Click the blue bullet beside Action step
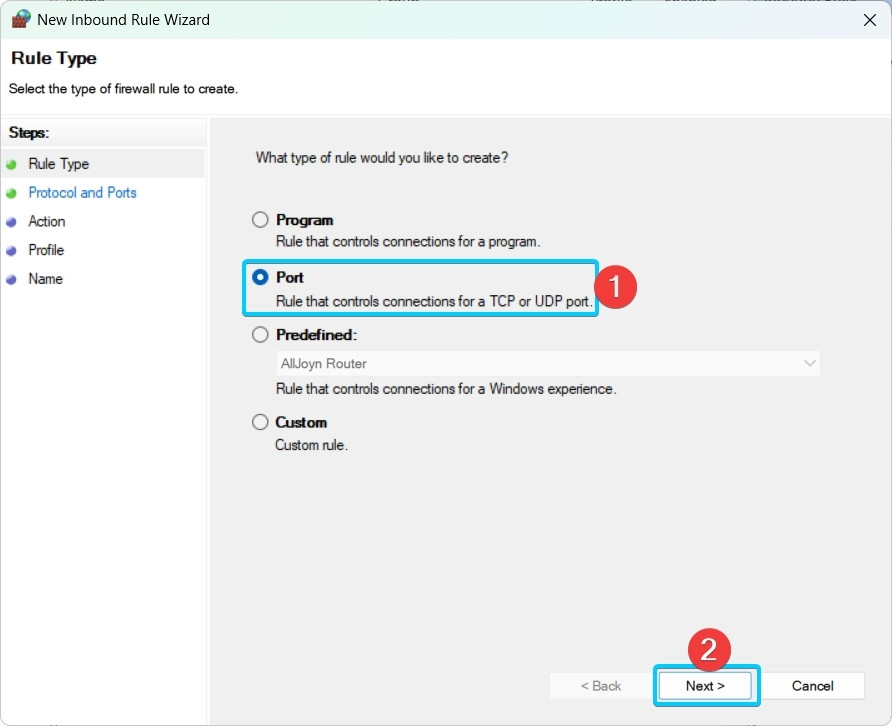This screenshot has height=726, width=892. [x=12, y=222]
